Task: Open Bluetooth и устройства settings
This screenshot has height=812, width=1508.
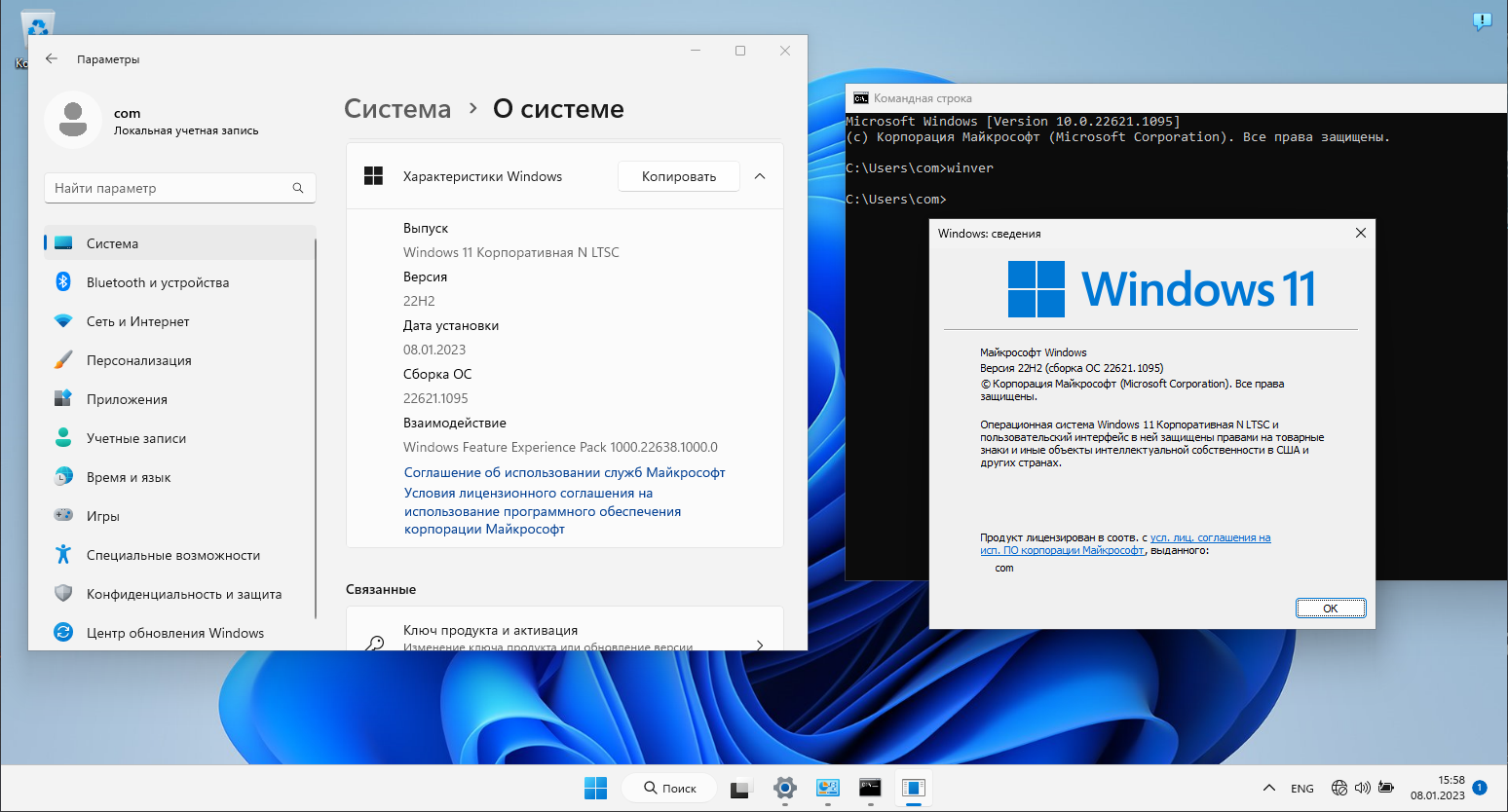Action: pyautogui.click(x=180, y=282)
